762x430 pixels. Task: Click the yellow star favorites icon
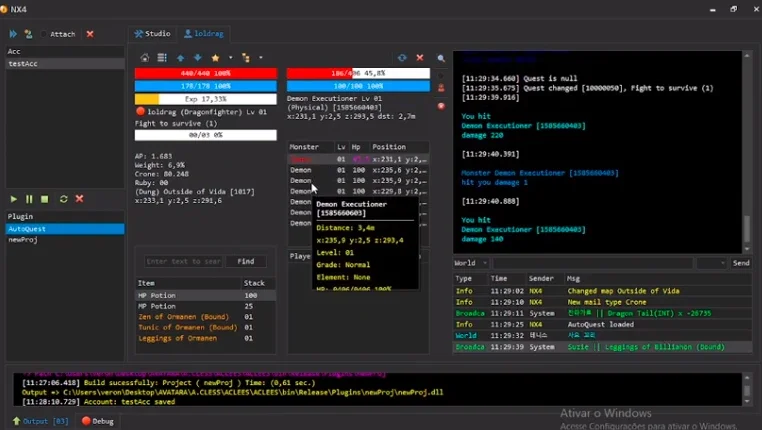click(x=215, y=58)
